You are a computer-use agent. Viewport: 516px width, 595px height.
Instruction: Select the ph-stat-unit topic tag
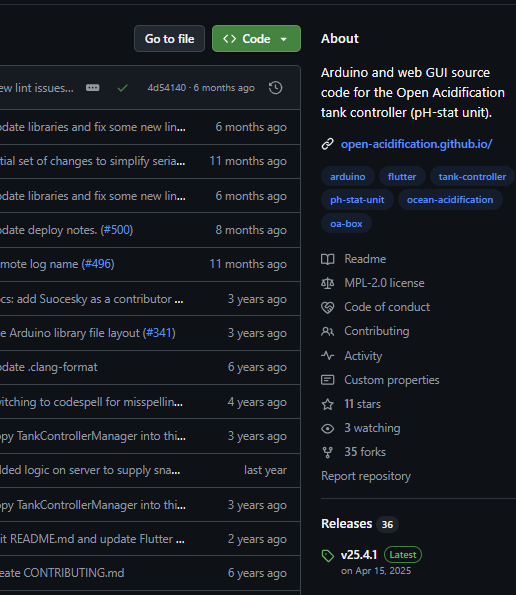coord(357,200)
